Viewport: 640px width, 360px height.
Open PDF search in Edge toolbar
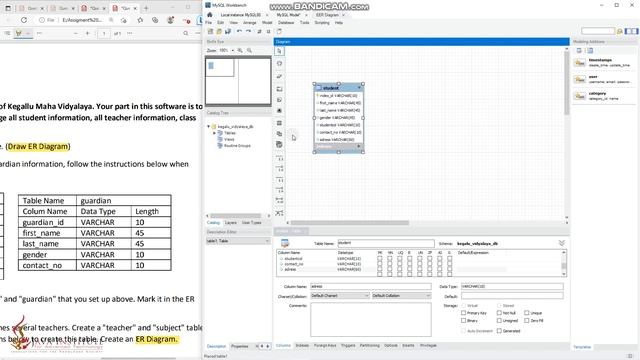tap(186, 33)
